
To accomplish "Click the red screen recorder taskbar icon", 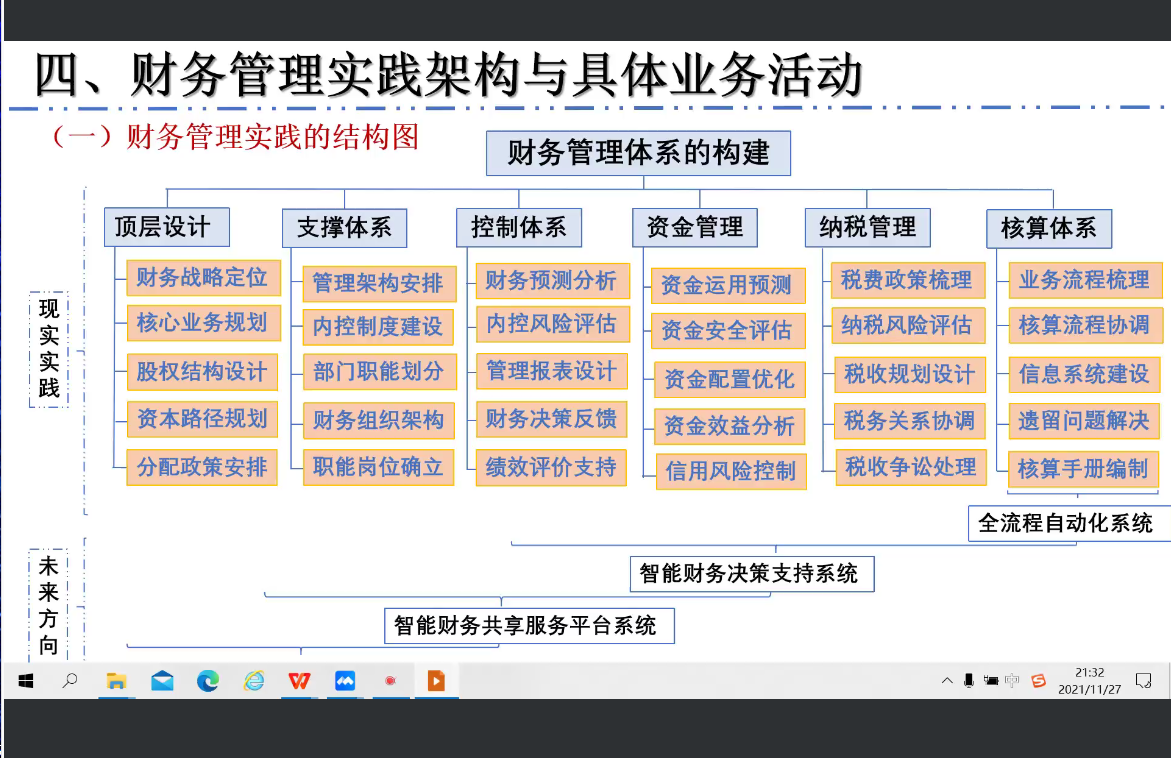I will (390, 681).
